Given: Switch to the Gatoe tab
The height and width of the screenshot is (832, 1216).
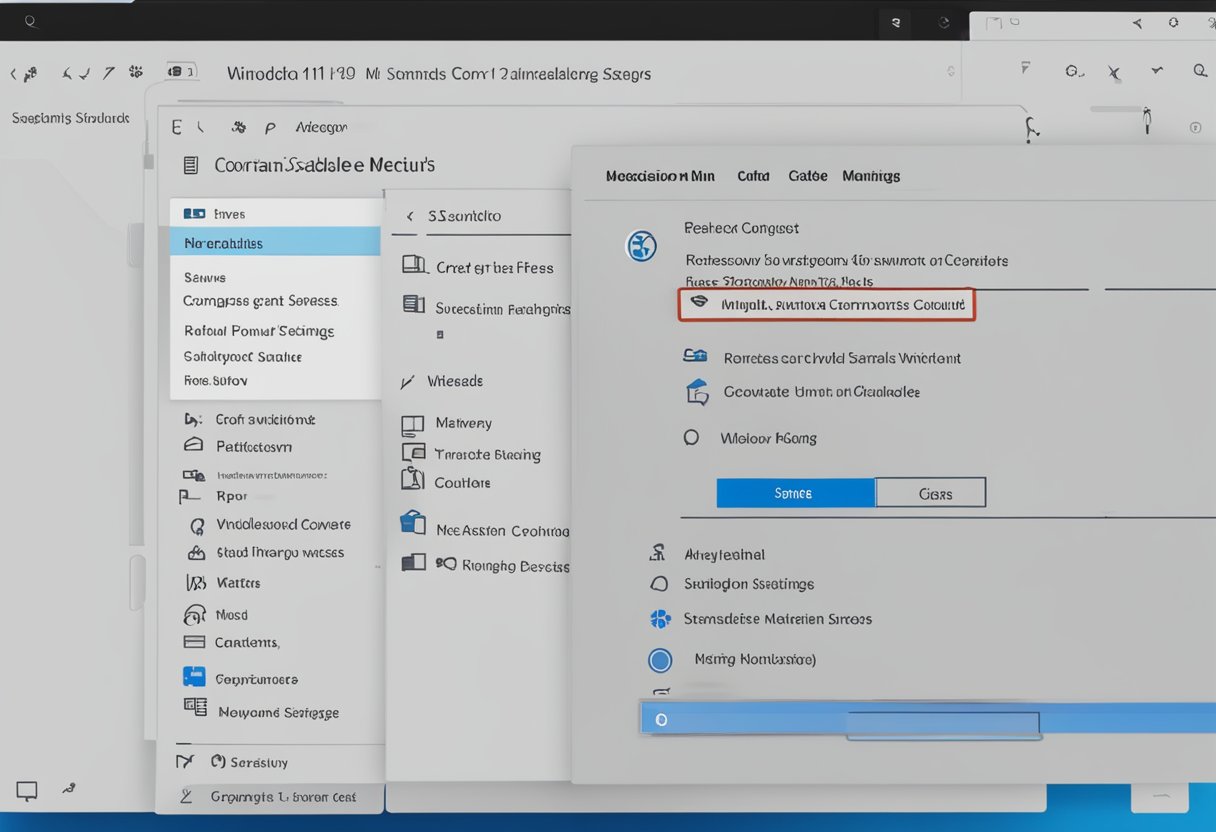Looking at the screenshot, I should click(x=807, y=175).
